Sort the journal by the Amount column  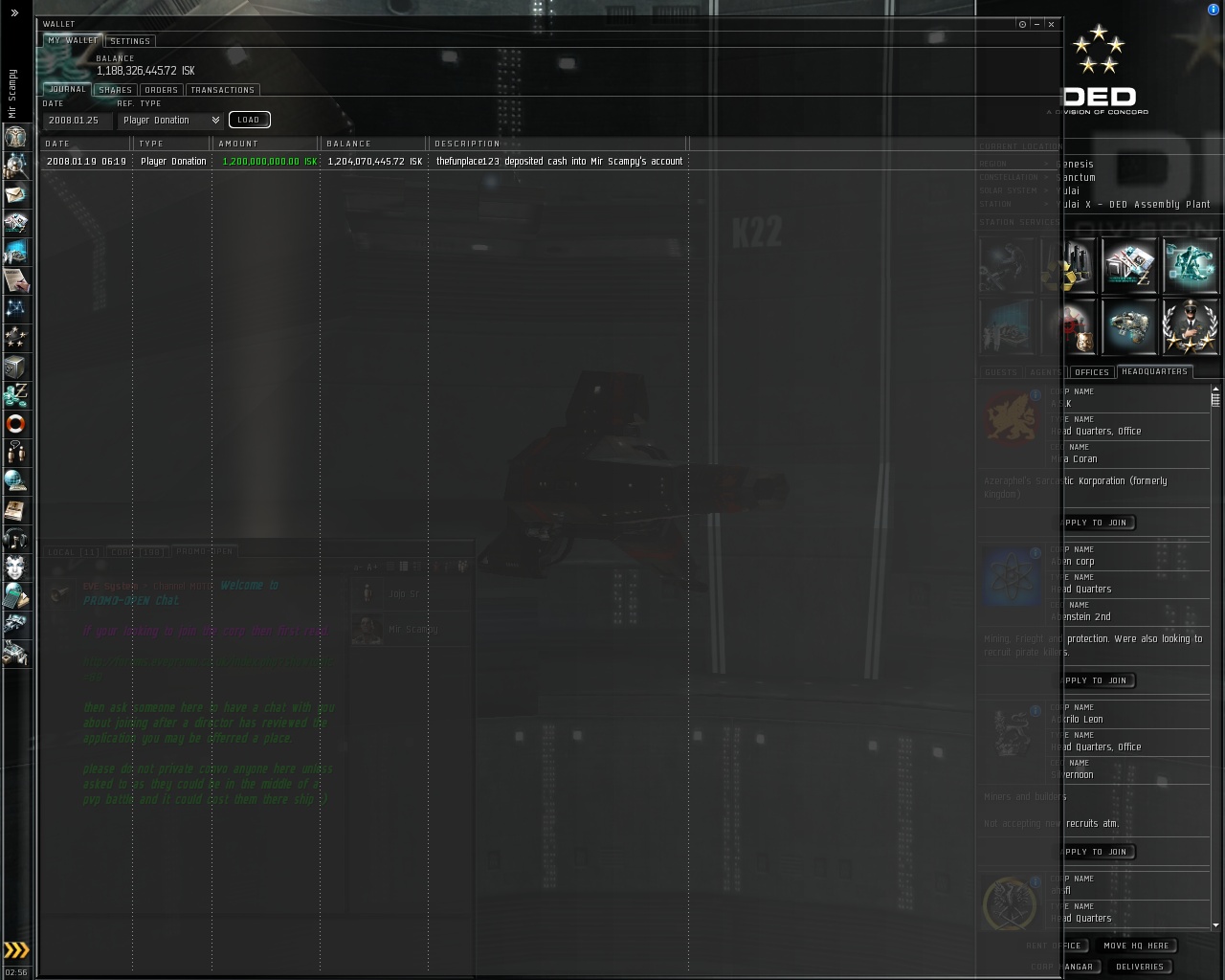pyautogui.click(x=266, y=144)
